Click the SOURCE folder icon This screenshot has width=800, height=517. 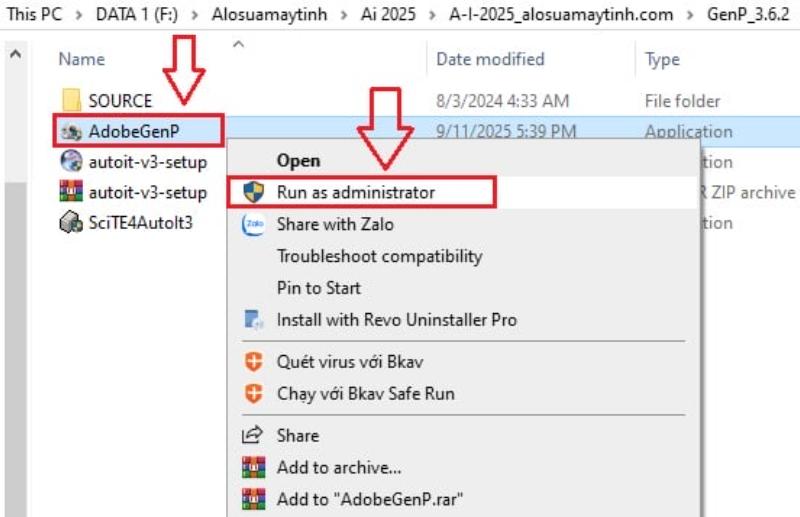(71, 101)
